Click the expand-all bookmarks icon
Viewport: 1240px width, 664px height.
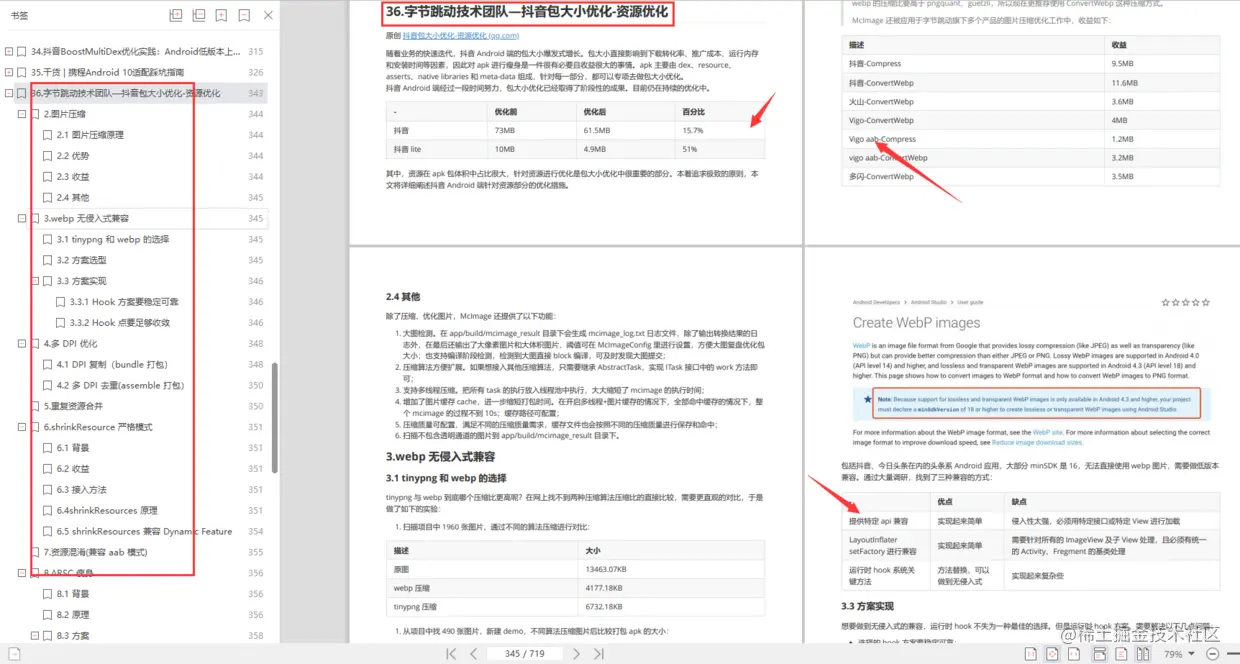[x=176, y=15]
